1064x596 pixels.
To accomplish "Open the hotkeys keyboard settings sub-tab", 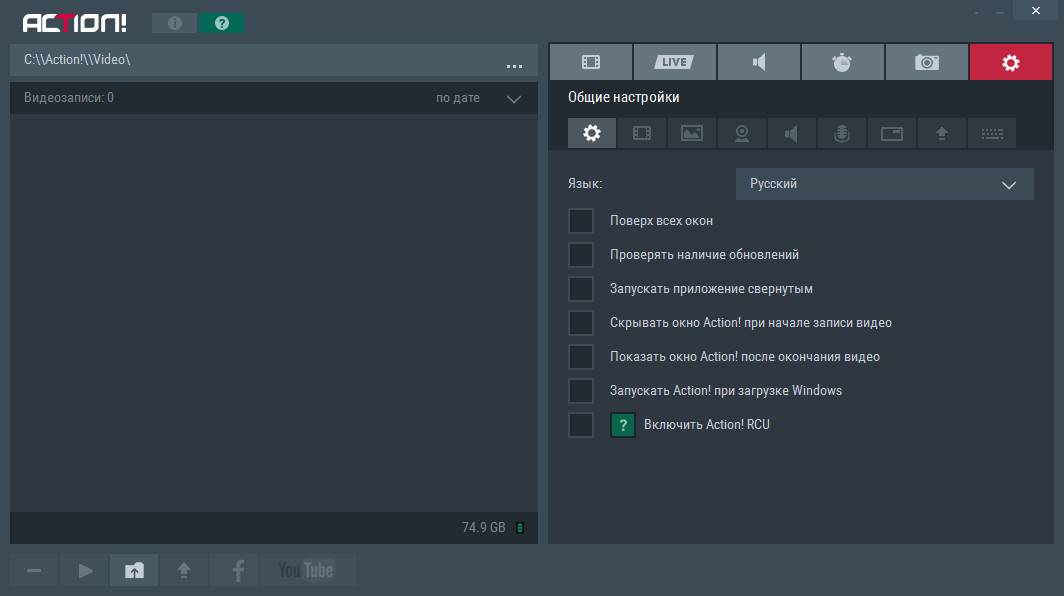I will 991,133.
